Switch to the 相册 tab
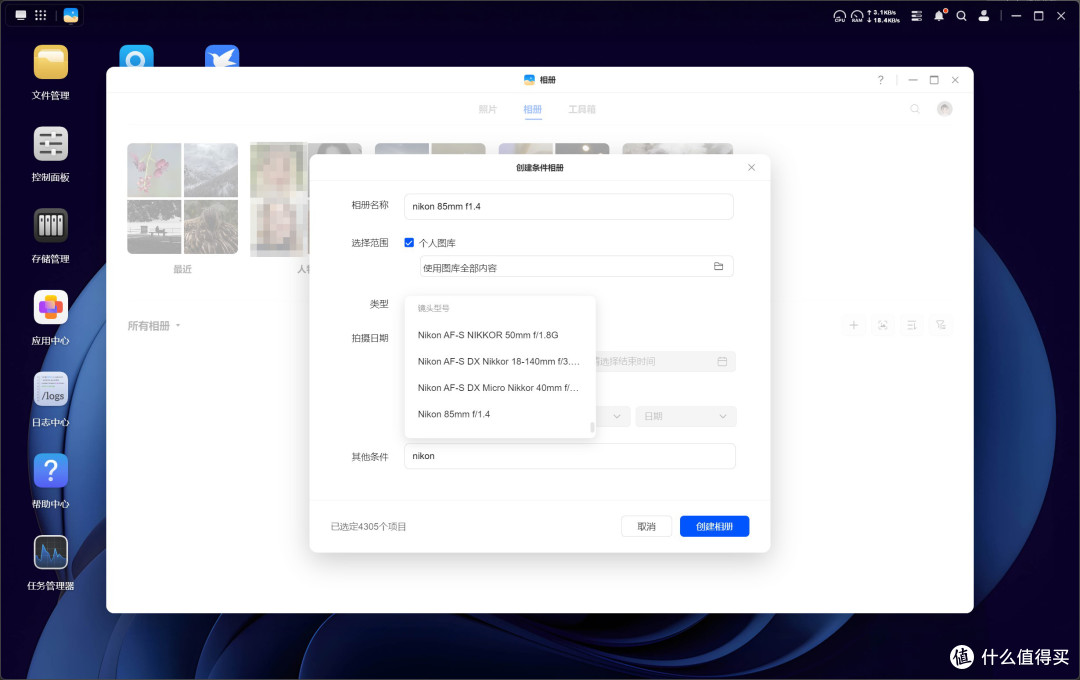The image size is (1080, 680). pyautogui.click(x=532, y=109)
